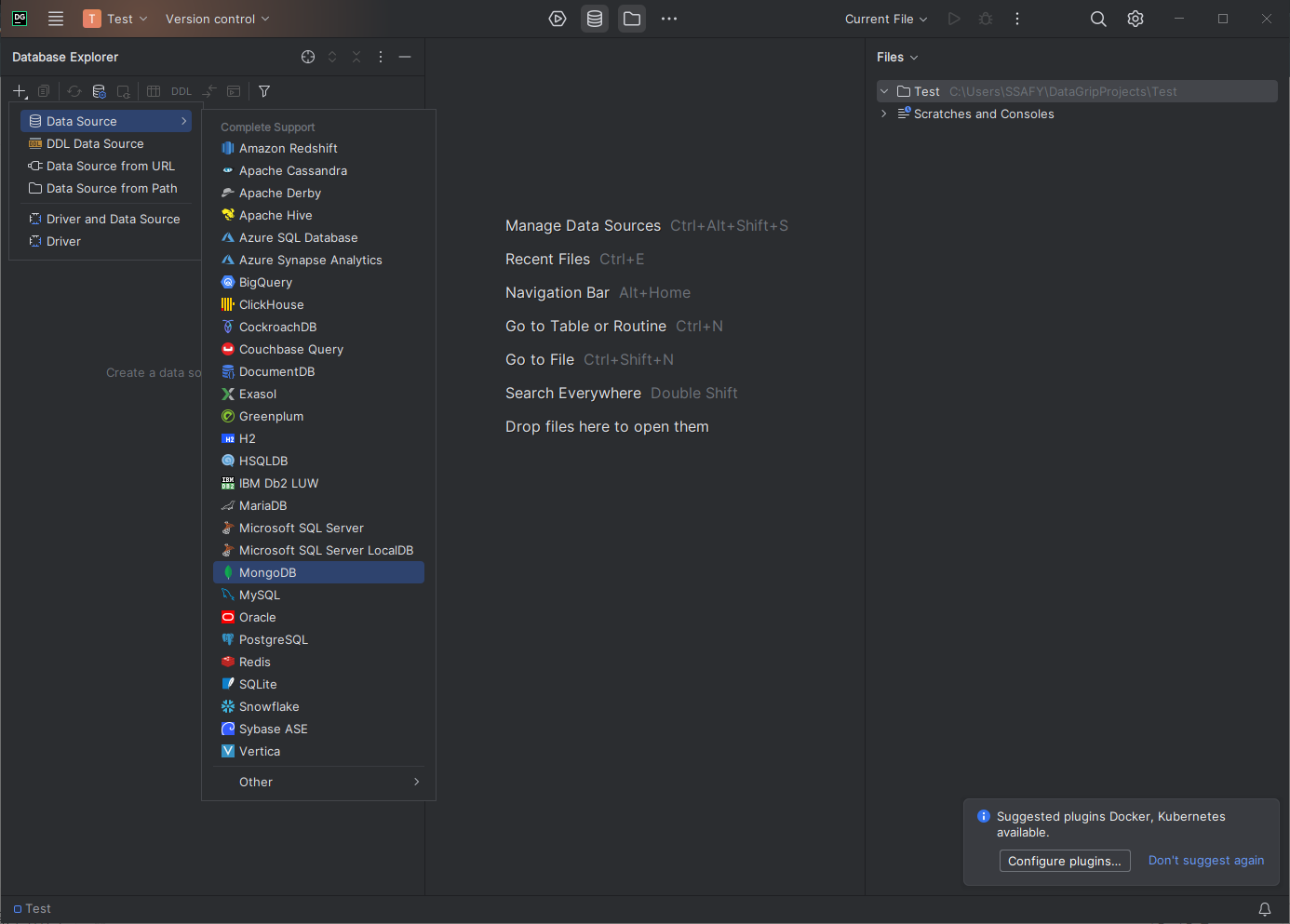Toggle the Database Explorer tool button
This screenshot has height=924, width=1290.
tap(595, 19)
